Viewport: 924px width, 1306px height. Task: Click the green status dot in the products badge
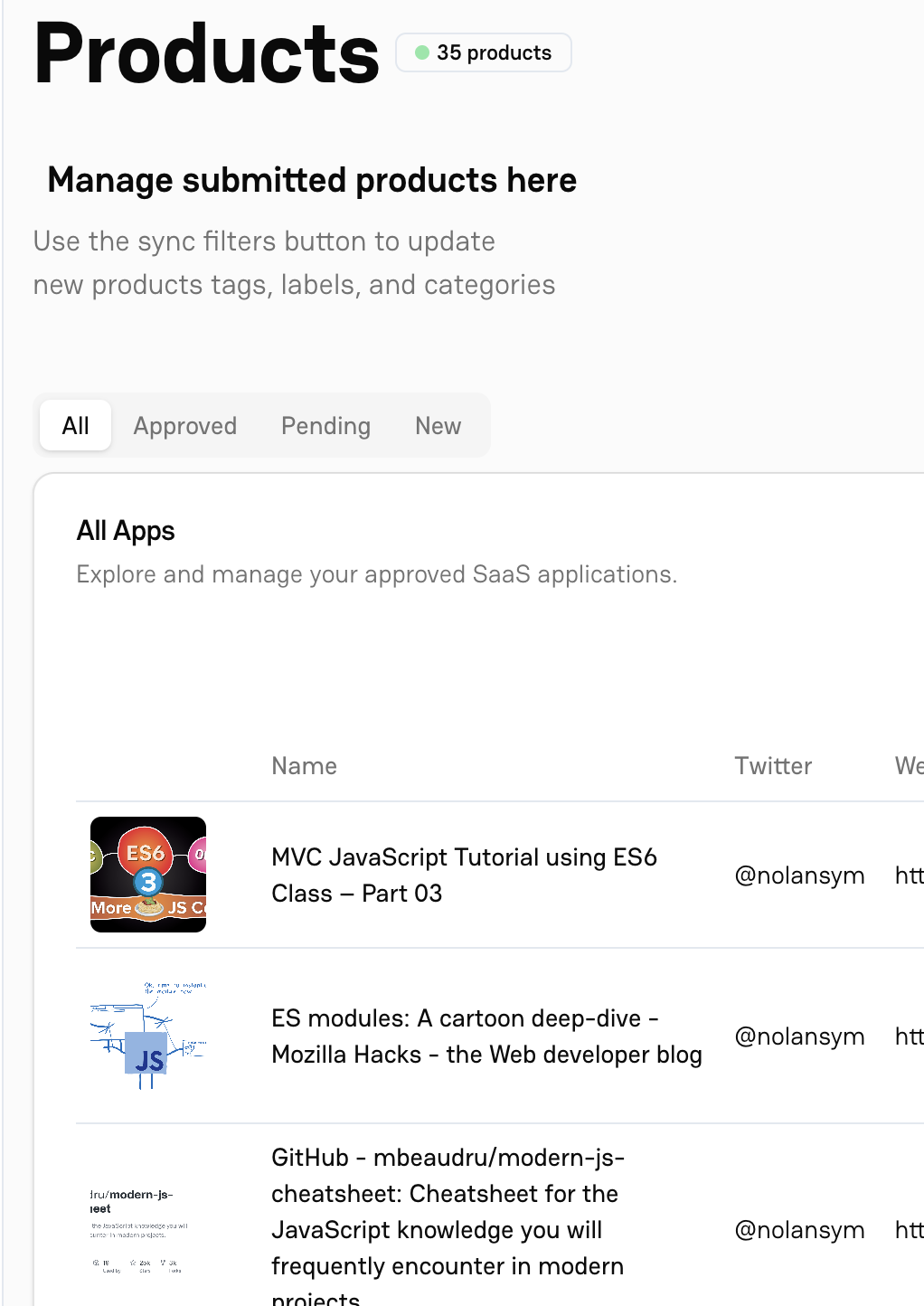pyautogui.click(x=421, y=52)
